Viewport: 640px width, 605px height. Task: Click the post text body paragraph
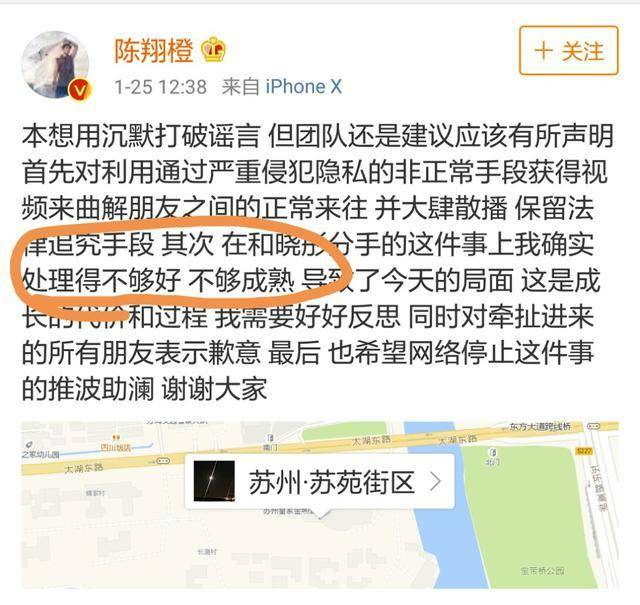tap(317, 262)
